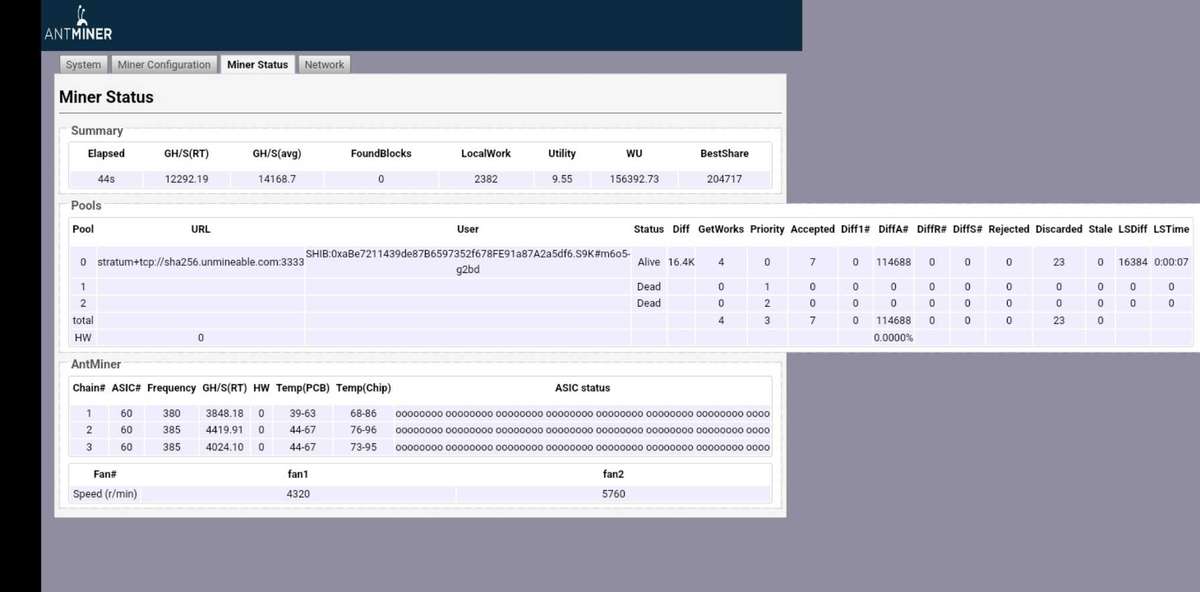Click the Discarded column header
The width and height of the screenshot is (1200, 592).
(x=1059, y=229)
